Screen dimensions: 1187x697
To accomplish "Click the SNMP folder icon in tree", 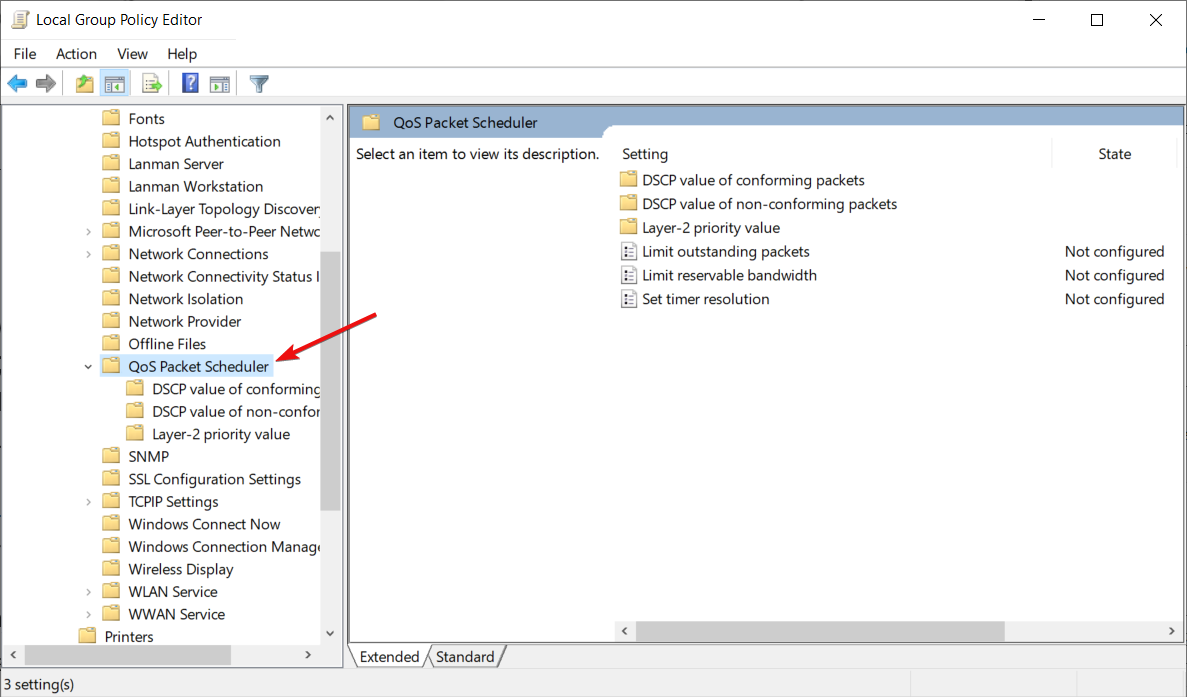I will 111,456.
